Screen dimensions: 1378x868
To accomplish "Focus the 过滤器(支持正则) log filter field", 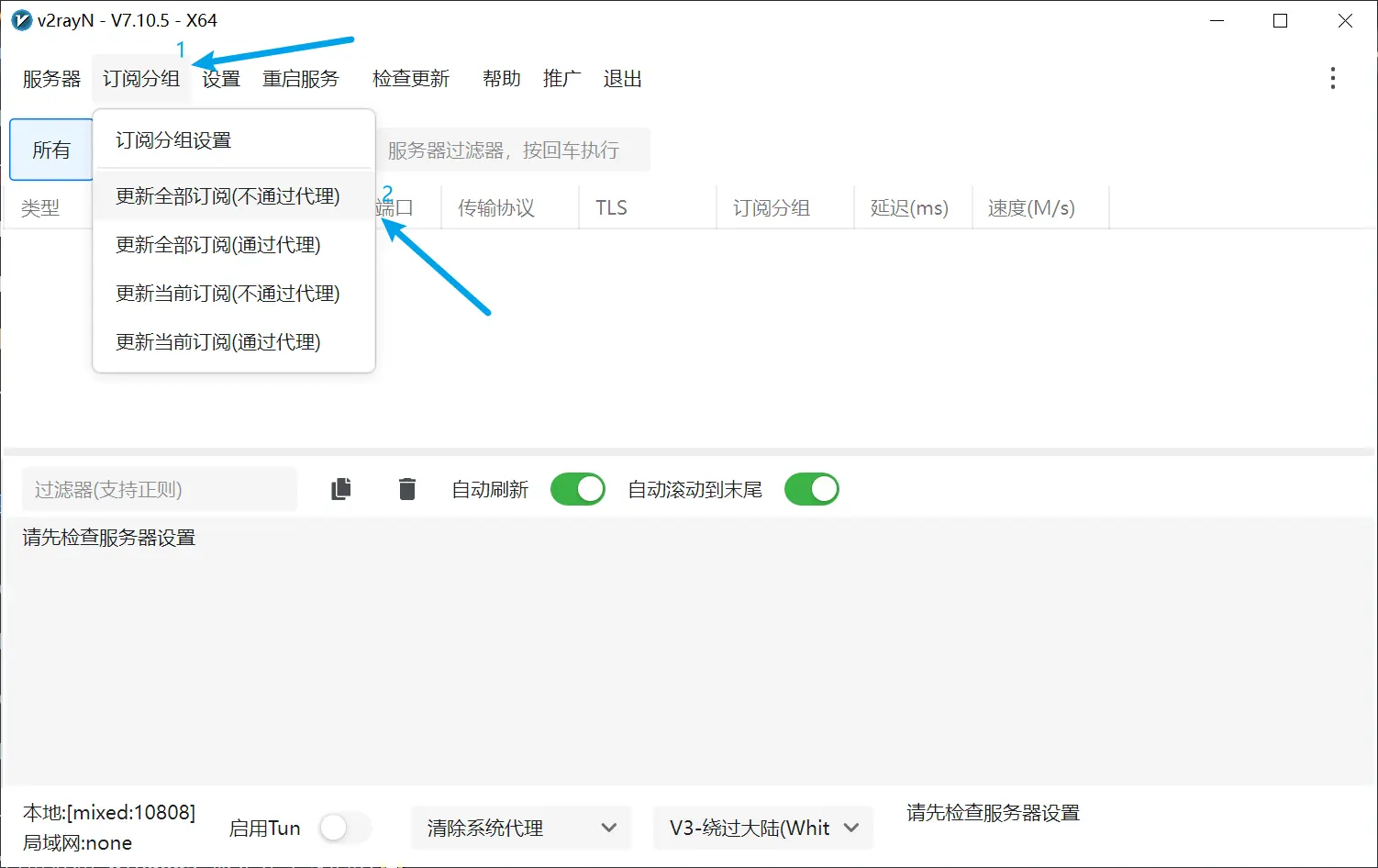I will click(160, 489).
